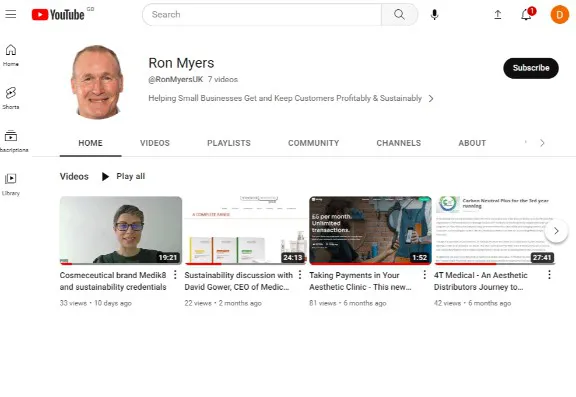The width and height of the screenshot is (576, 397).
Task: Open the upload video icon
Action: coord(498,15)
